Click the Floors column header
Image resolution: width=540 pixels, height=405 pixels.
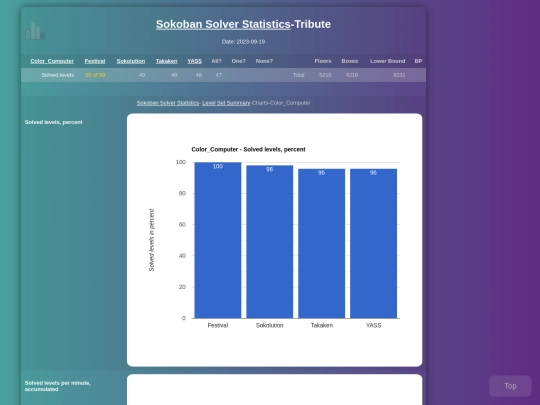coord(323,61)
